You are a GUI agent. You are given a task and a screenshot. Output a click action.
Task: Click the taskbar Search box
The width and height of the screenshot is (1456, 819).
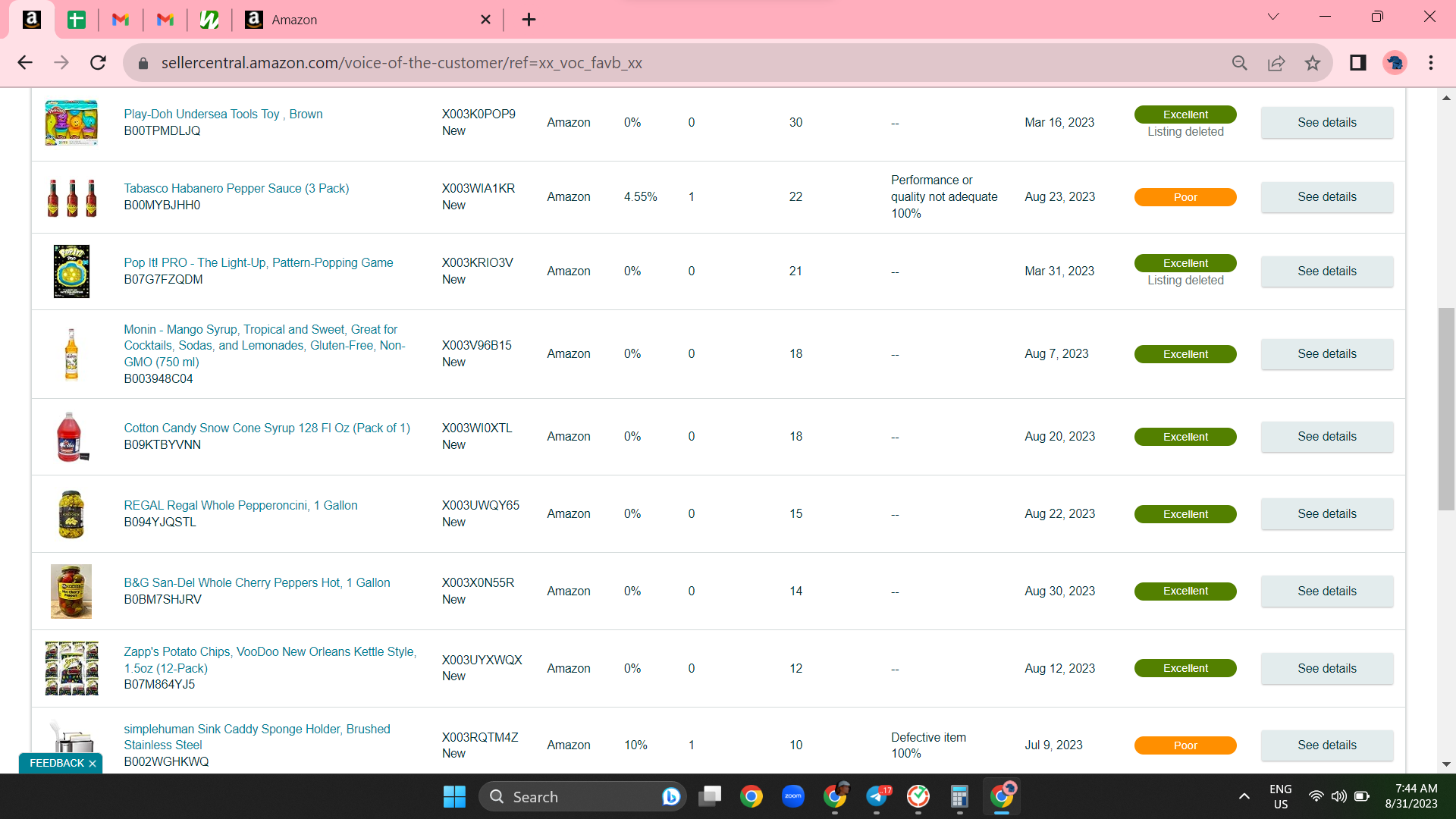[x=582, y=796]
